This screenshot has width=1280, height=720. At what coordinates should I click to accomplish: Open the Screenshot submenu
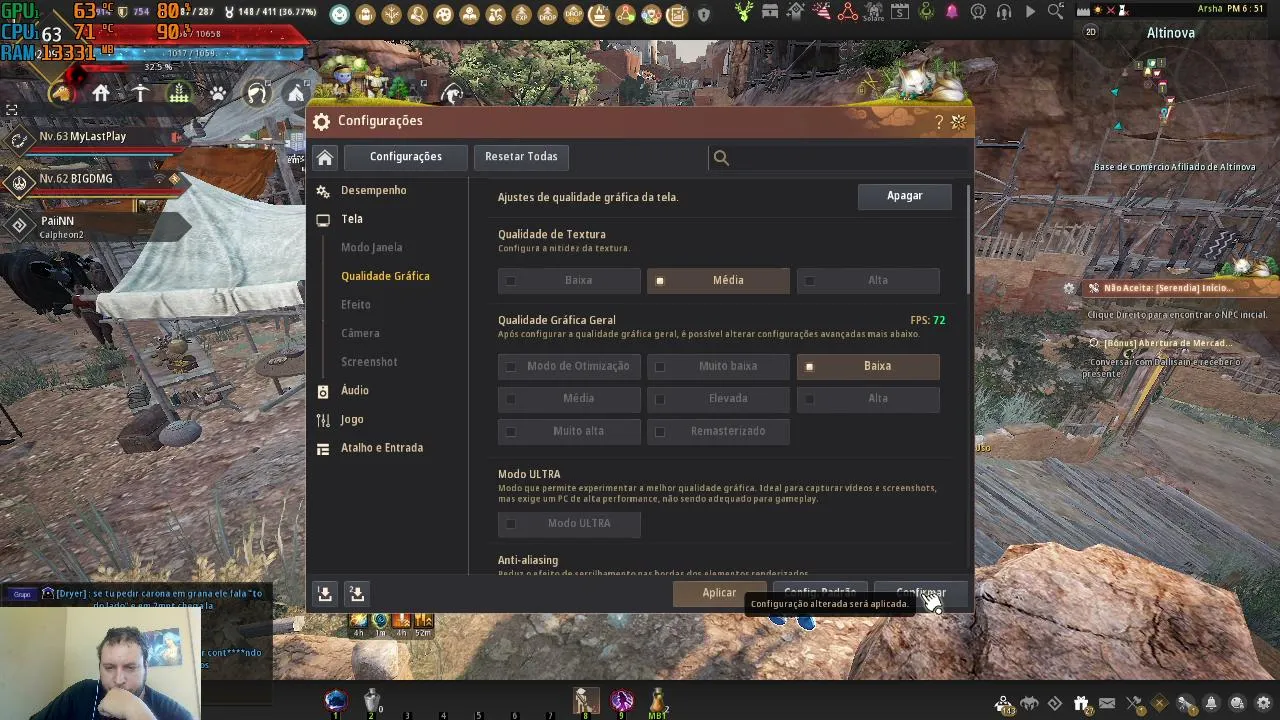pos(369,362)
